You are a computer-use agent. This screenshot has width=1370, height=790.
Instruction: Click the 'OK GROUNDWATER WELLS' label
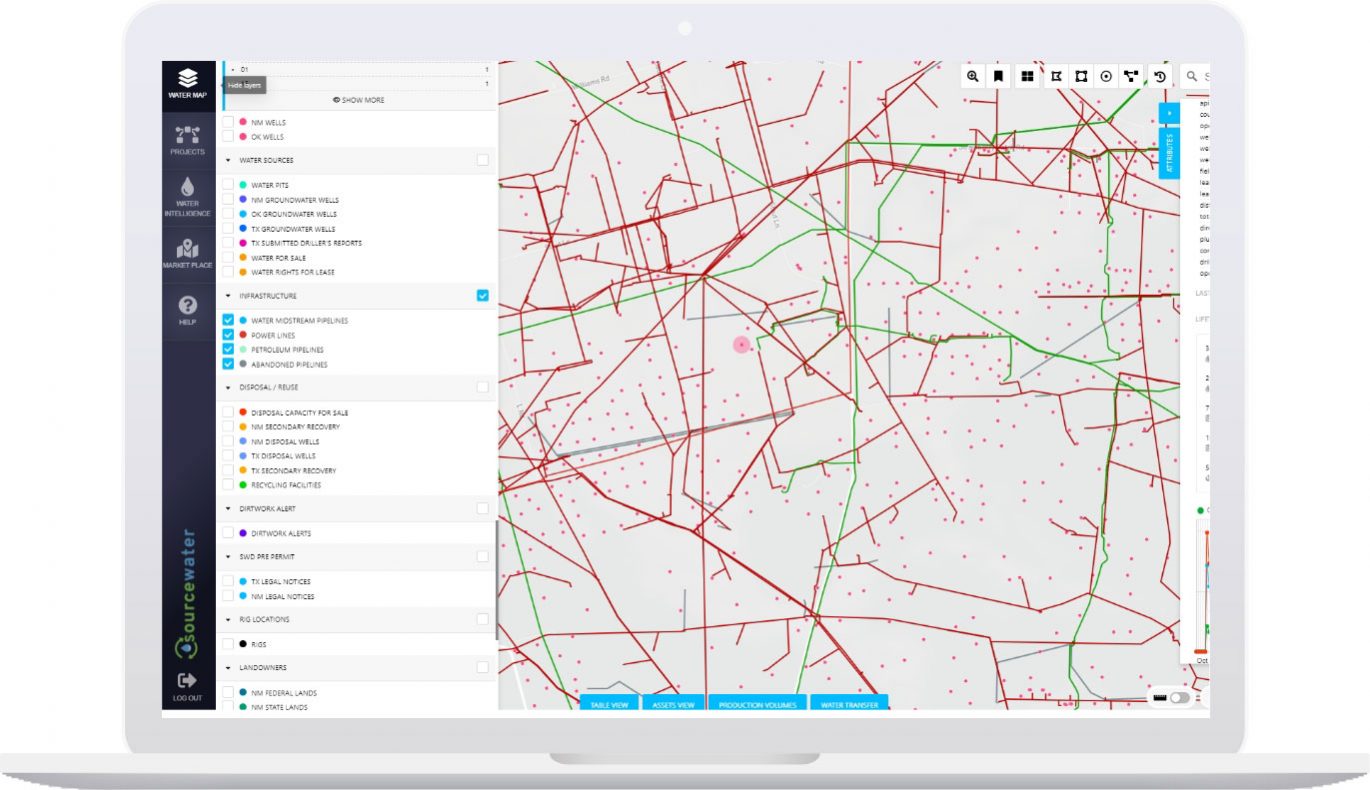tap(294, 214)
